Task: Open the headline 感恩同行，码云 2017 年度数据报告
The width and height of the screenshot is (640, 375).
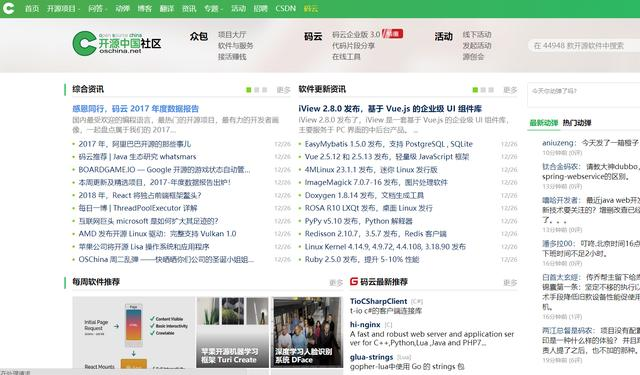Action: [136, 109]
